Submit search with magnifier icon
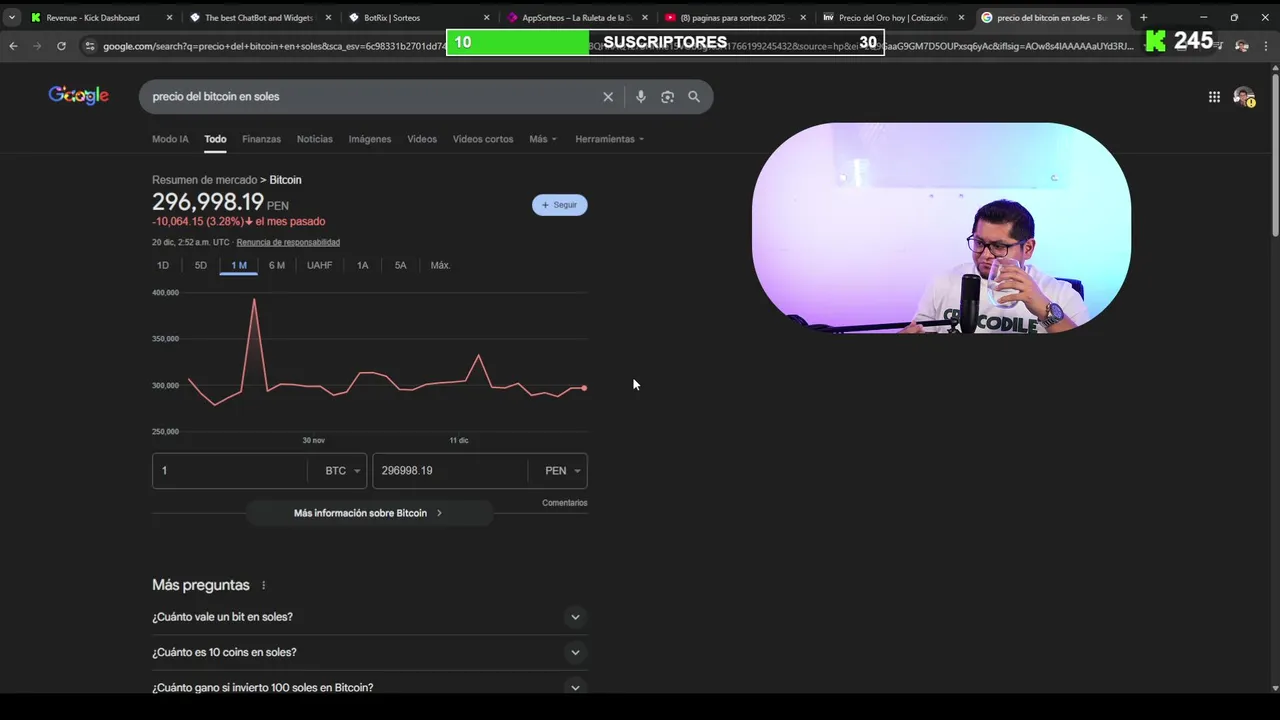This screenshot has height=720, width=1280. [x=694, y=97]
